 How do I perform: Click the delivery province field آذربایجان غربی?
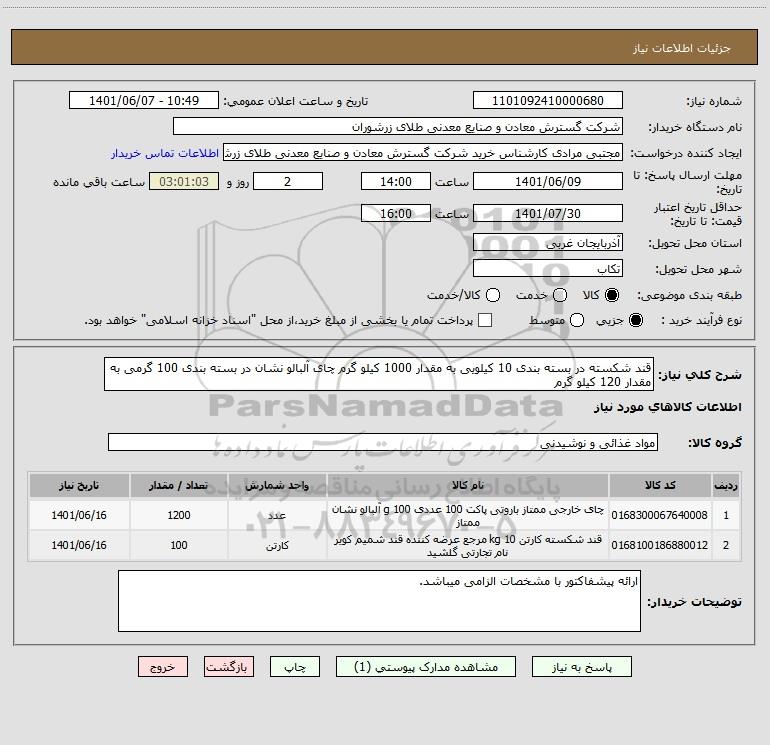tap(548, 242)
